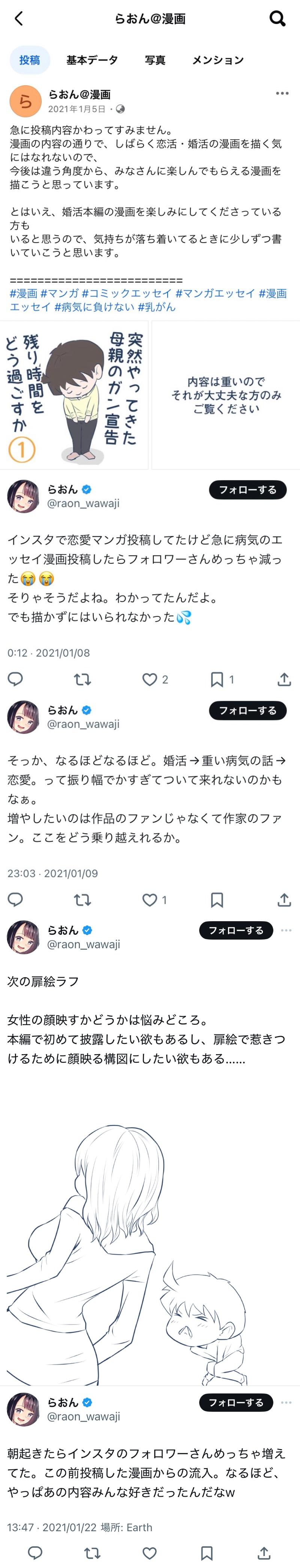Open search with the magnifier icon
The width and height of the screenshot is (300, 1568).
pos(277,19)
